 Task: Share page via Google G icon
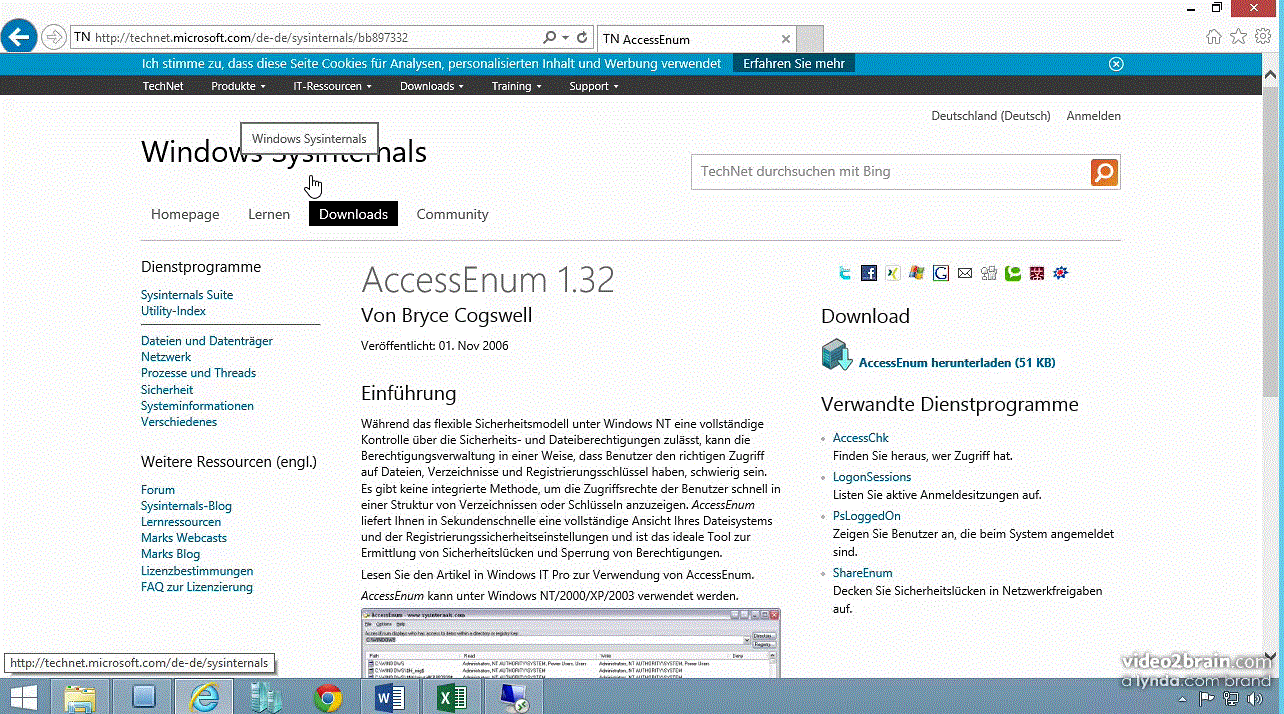pyautogui.click(x=941, y=273)
